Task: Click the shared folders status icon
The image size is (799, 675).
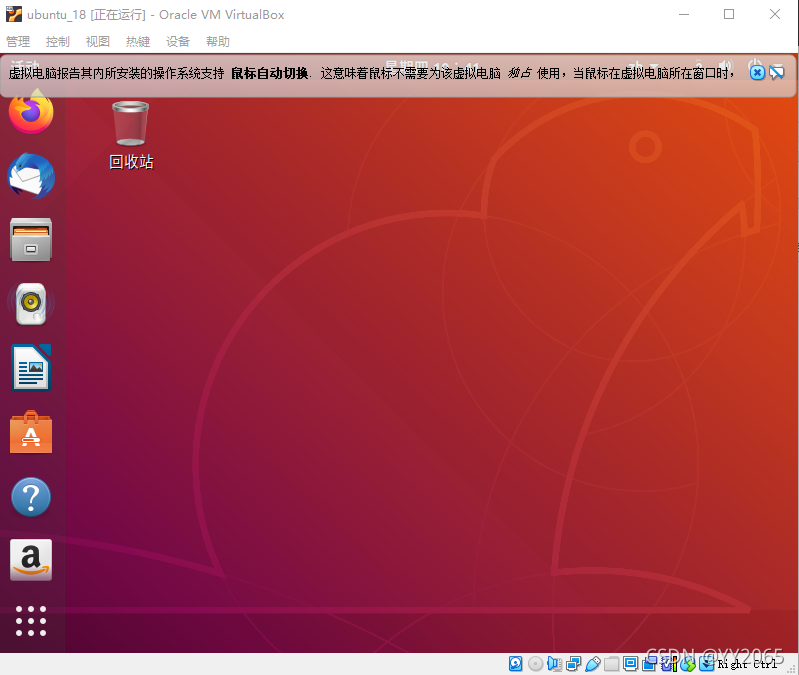Action: 611,664
